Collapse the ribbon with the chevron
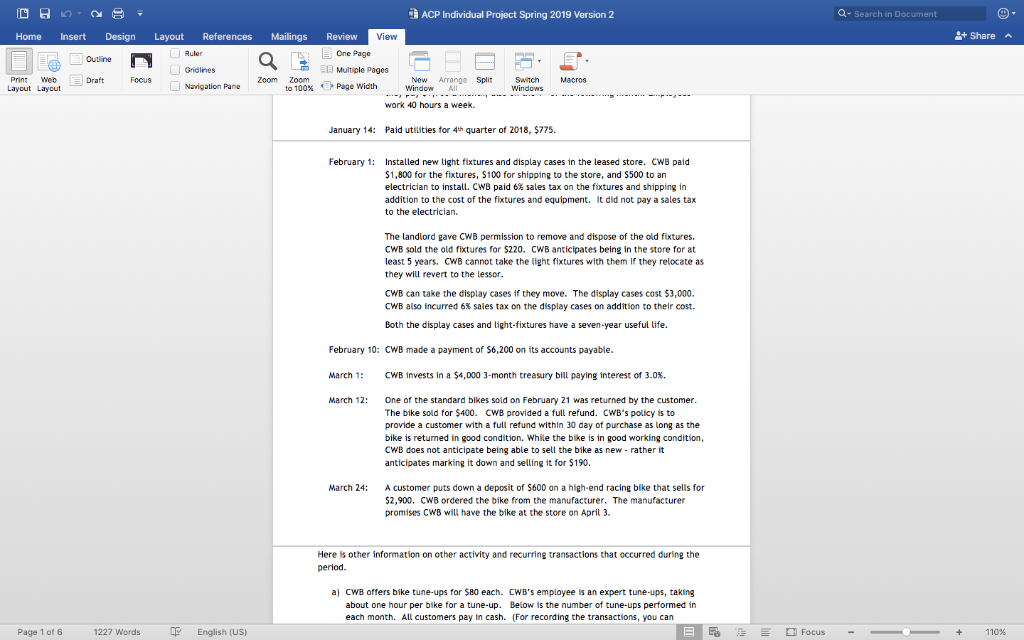 1011,33
